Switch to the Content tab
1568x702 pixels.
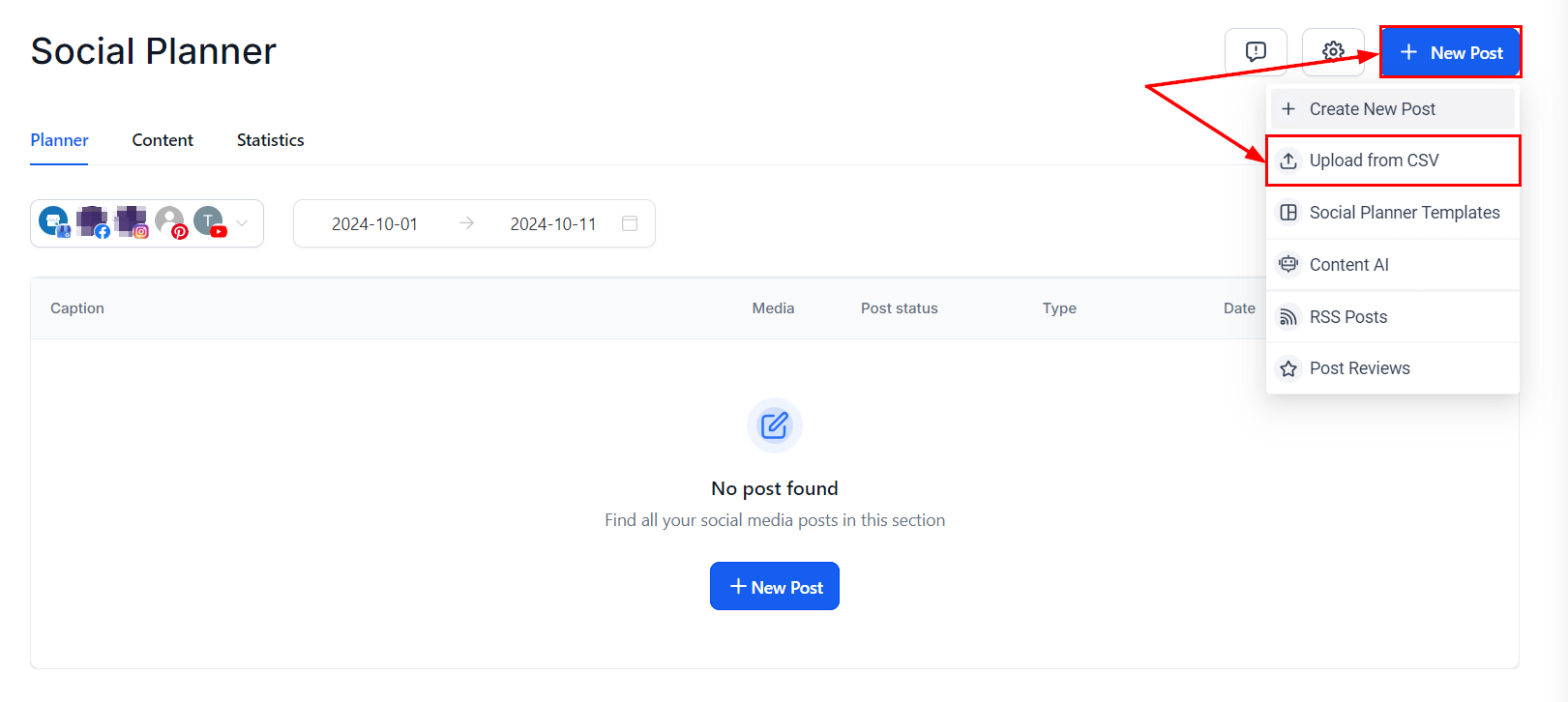[163, 140]
